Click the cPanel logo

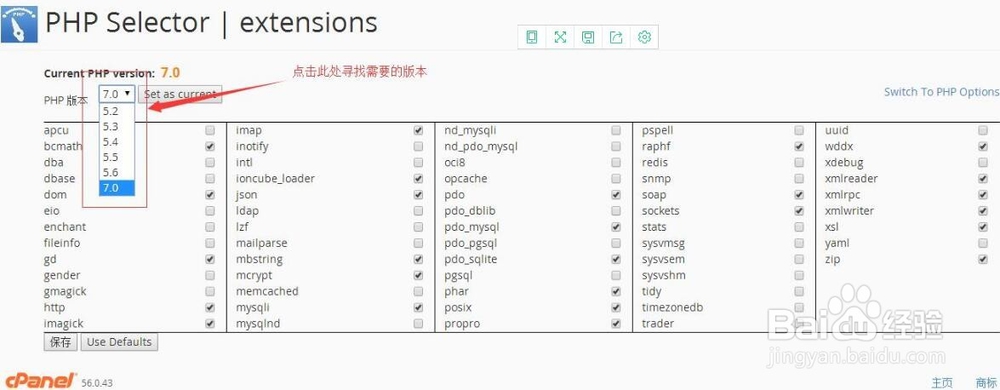(41, 380)
